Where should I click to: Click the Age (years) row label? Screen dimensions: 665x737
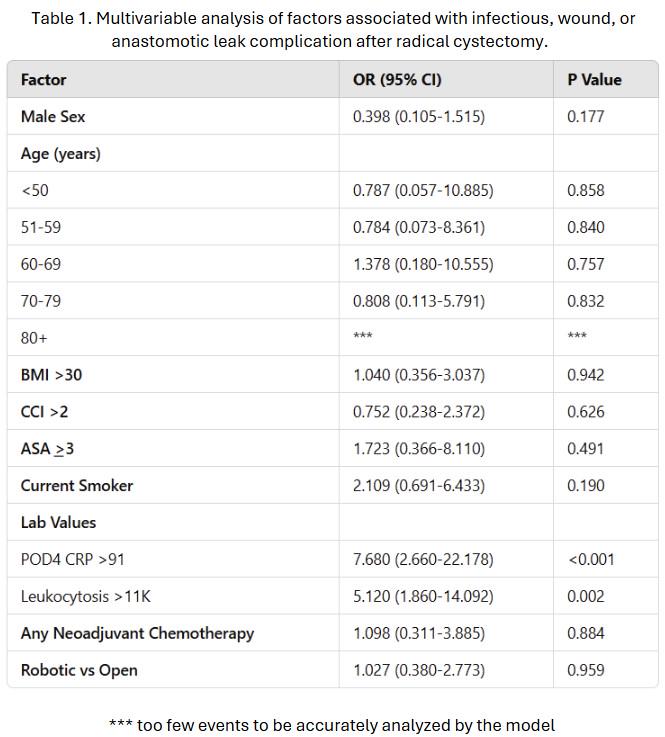[60, 154]
